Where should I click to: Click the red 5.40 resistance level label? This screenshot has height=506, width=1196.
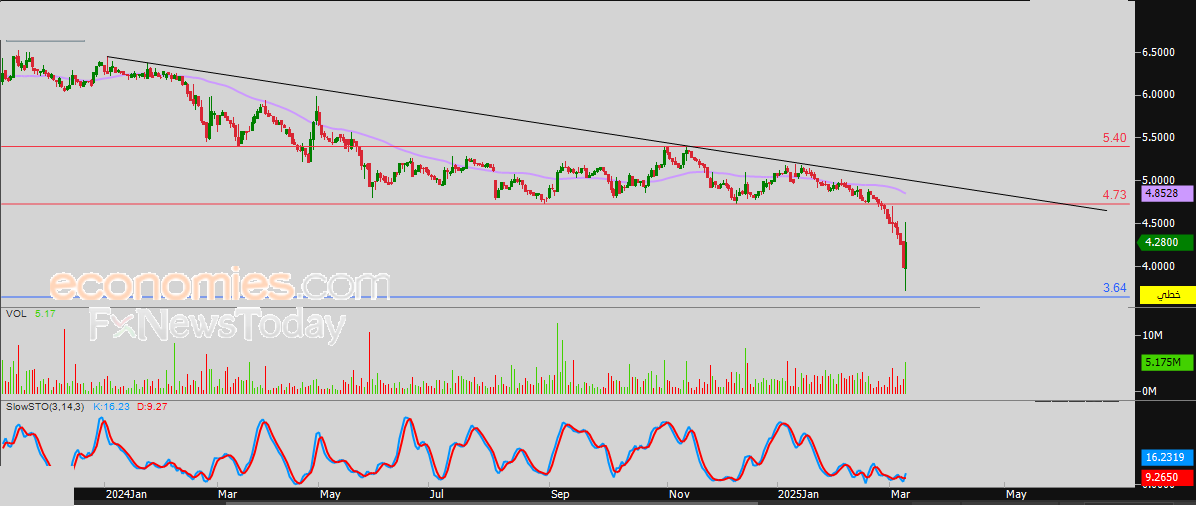tap(1114, 138)
